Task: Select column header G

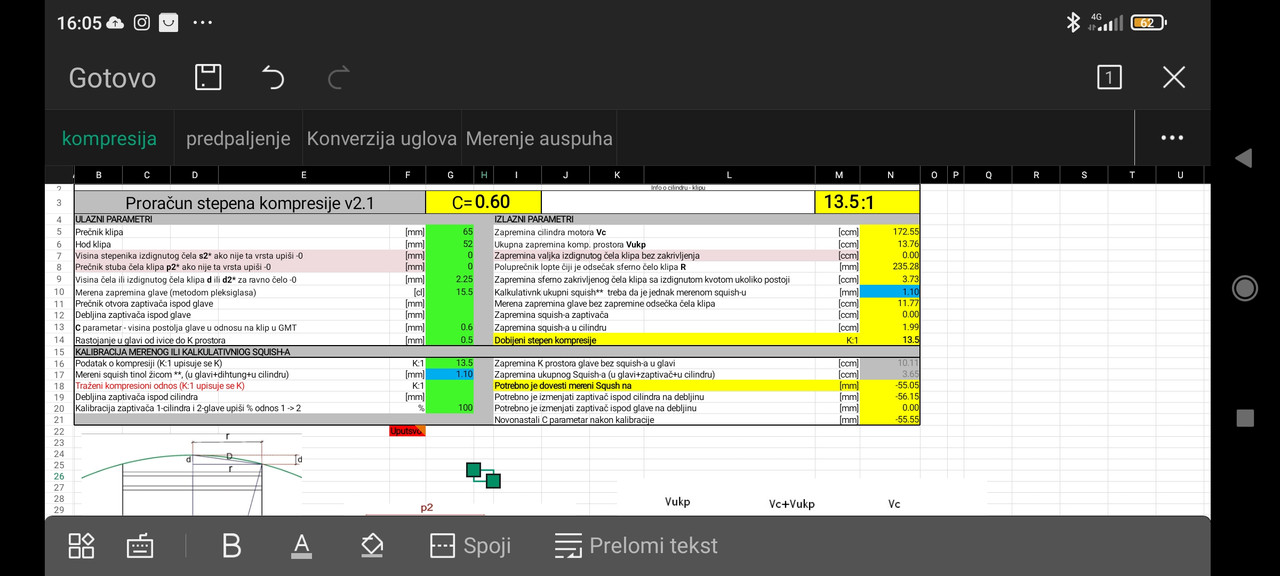Action: [451, 175]
